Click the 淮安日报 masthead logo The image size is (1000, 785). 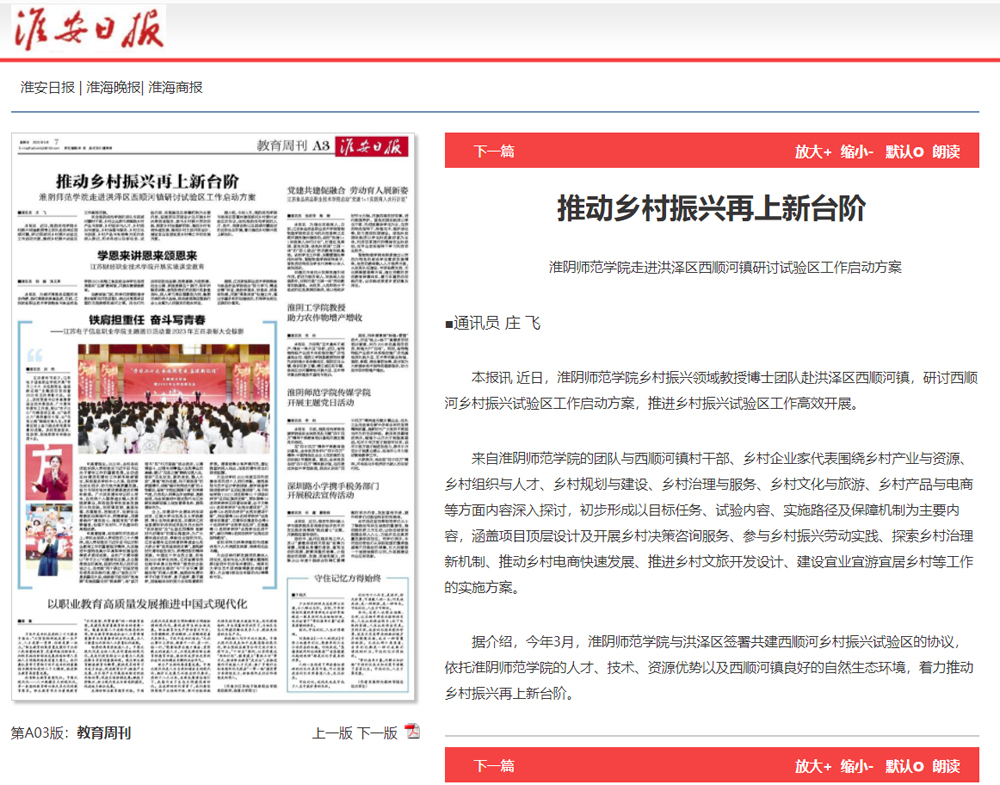(89, 29)
